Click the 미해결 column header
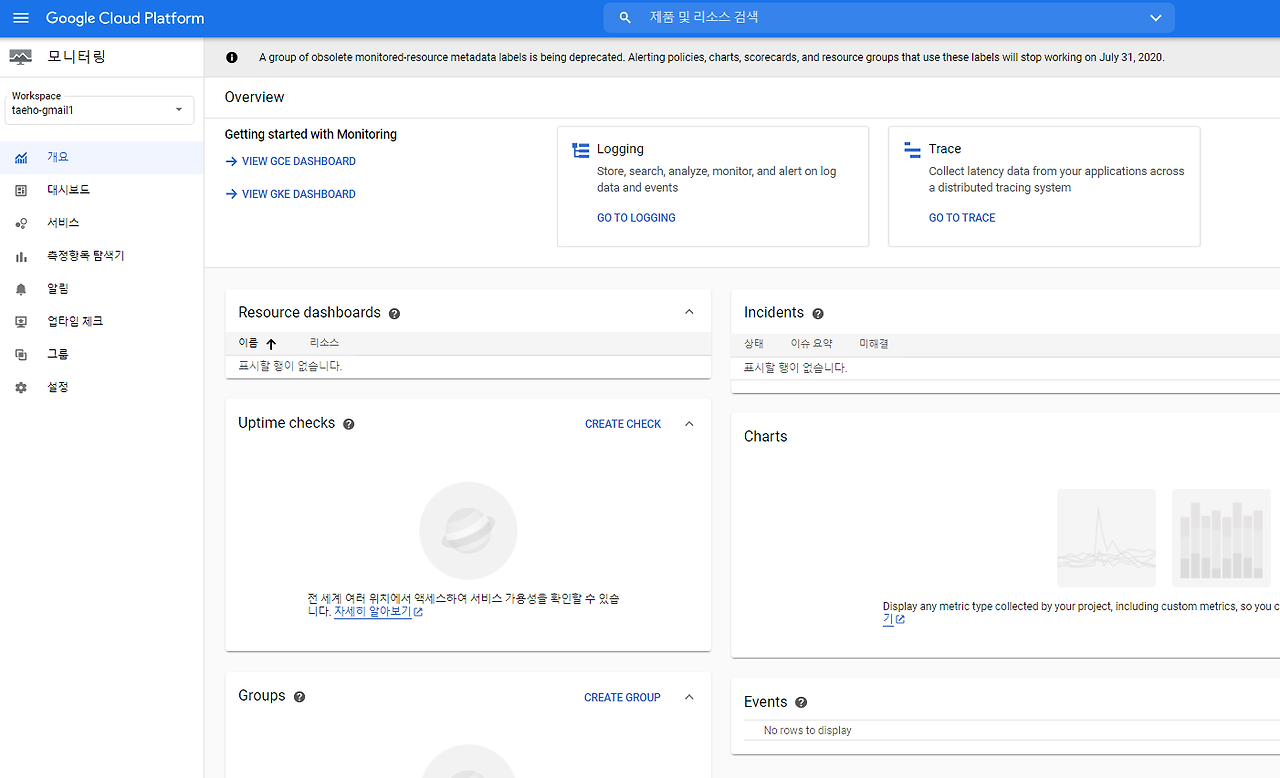Screen dimensions: 1280x778 (x=874, y=344)
